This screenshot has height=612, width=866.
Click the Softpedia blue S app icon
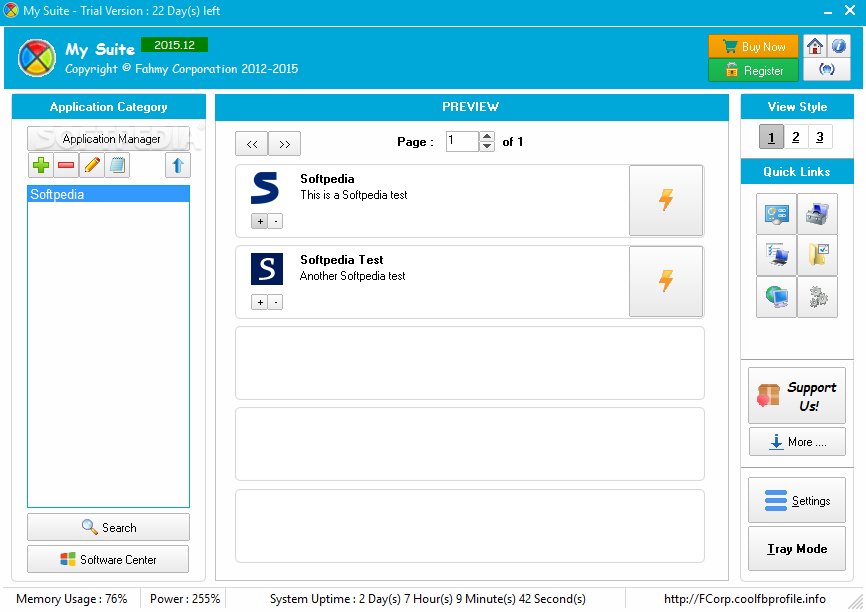point(266,188)
